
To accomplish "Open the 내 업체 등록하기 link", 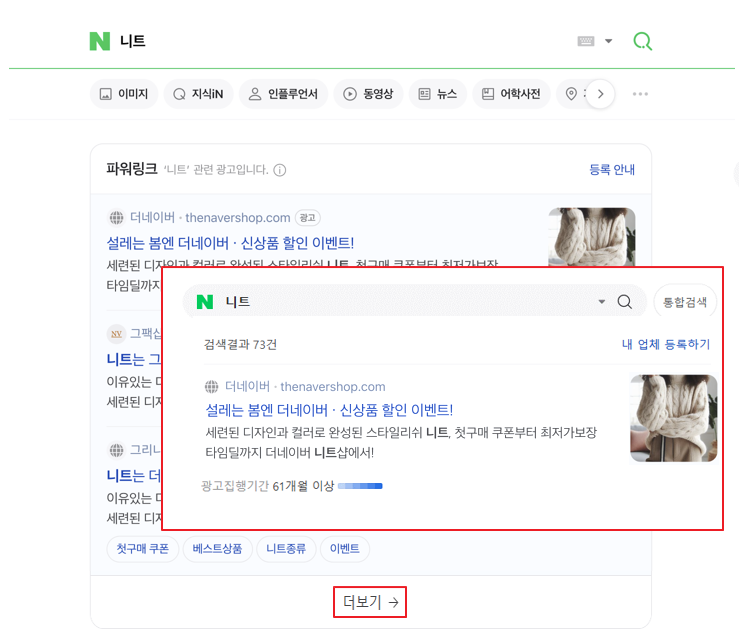I will [x=665, y=344].
